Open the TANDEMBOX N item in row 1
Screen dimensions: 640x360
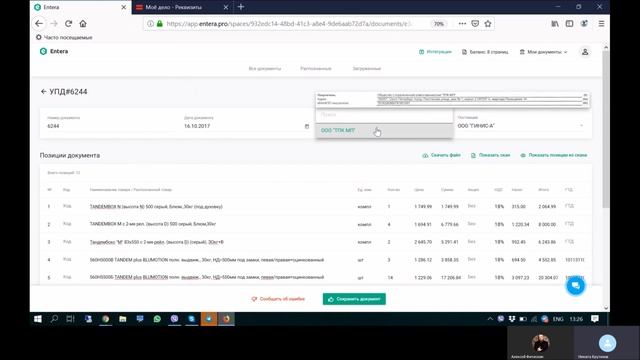point(156,207)
